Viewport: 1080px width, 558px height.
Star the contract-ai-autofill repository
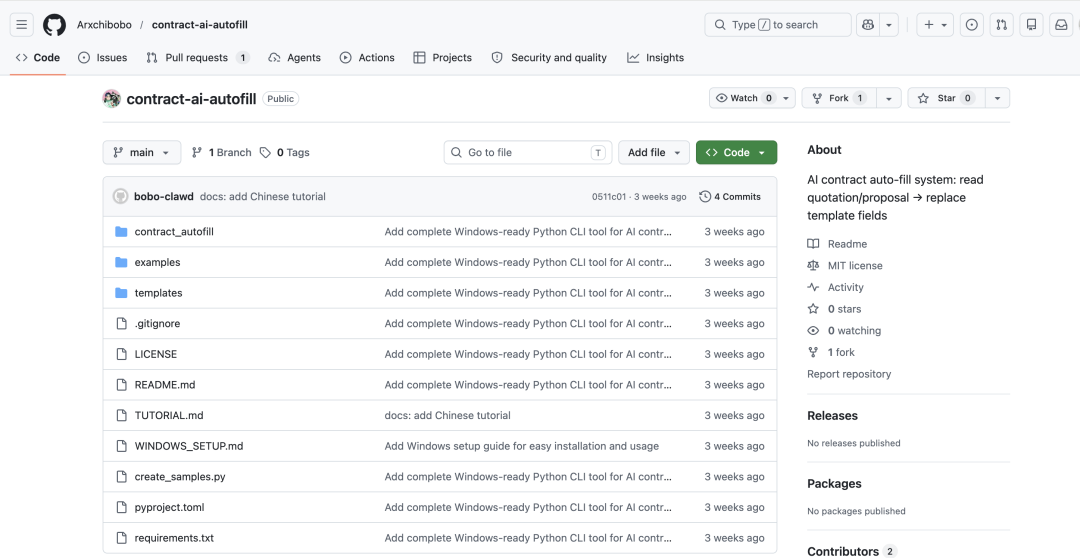point(946,99)
